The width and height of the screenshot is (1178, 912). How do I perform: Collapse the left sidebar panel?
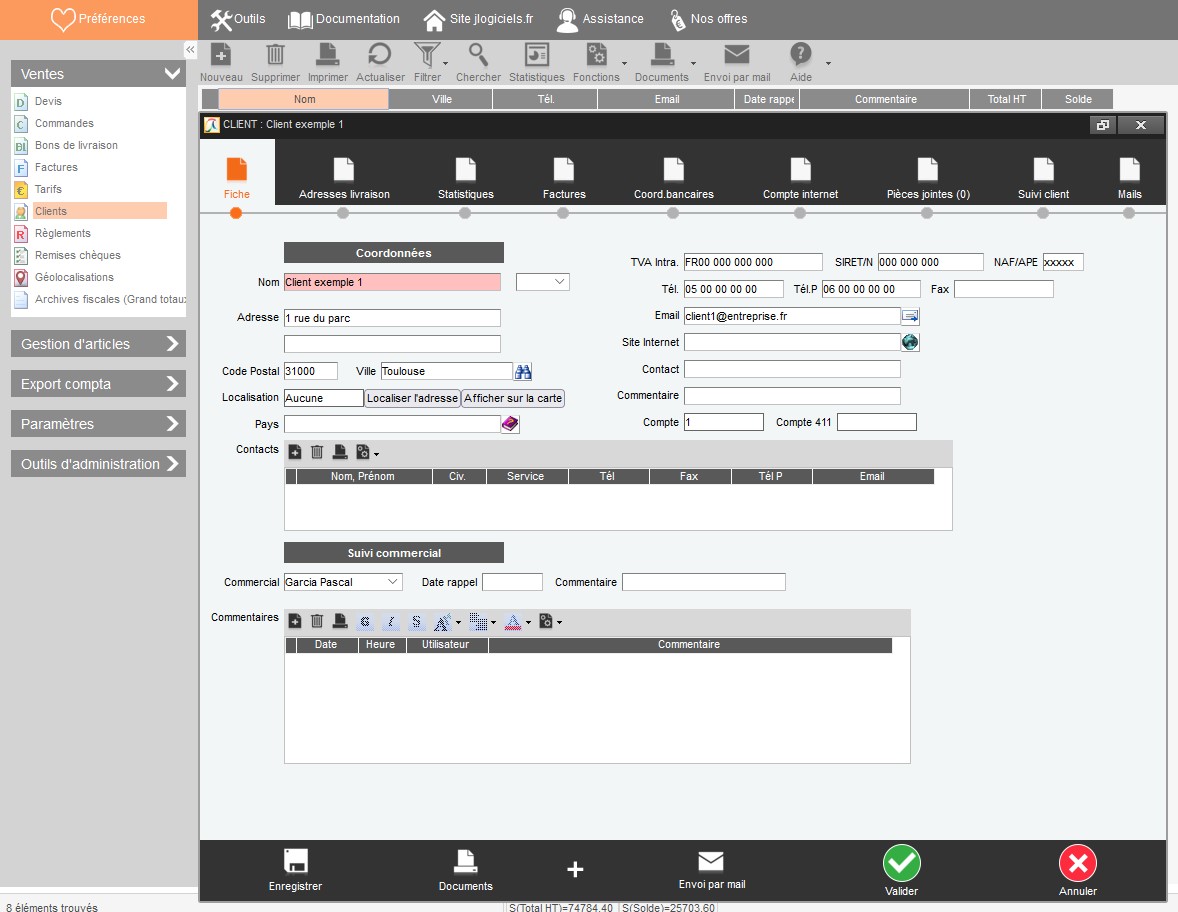click(191, 50)
